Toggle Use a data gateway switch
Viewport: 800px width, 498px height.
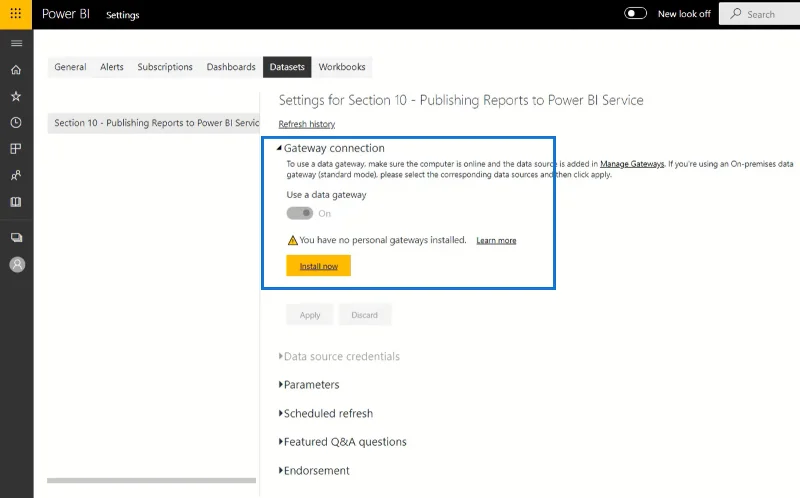299,213
